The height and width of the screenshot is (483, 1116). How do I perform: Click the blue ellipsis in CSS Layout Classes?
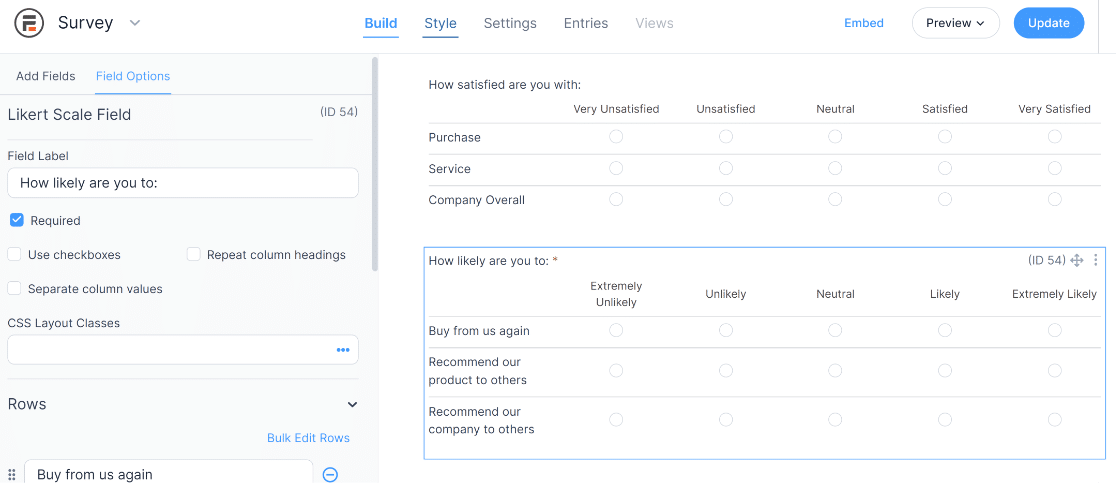(343, 350)
